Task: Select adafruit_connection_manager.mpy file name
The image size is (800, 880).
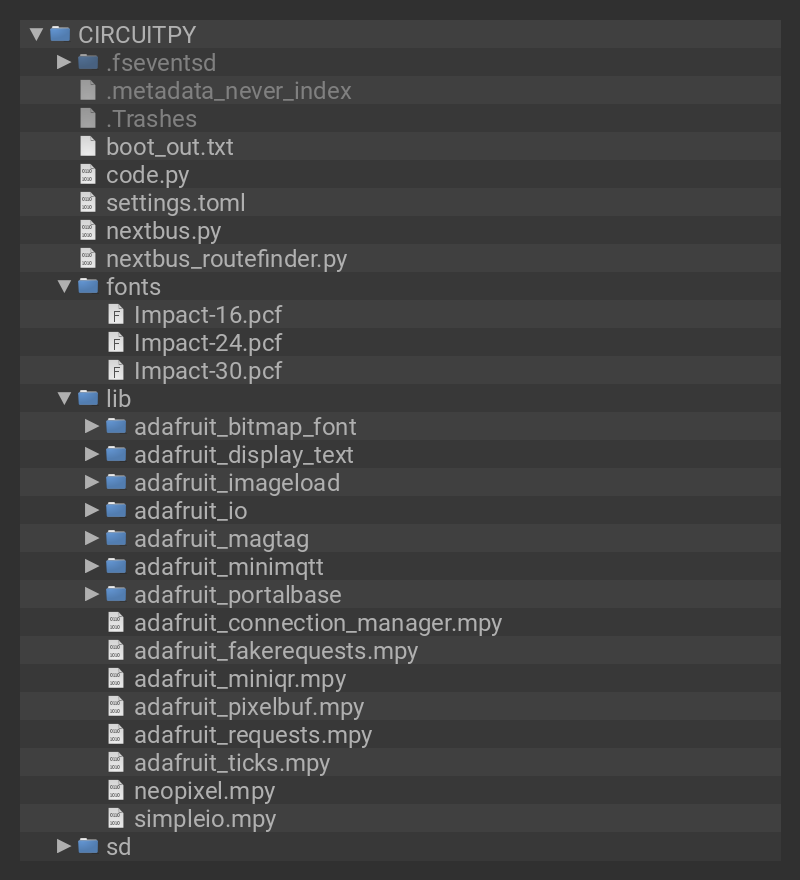Action: [317, 623]
